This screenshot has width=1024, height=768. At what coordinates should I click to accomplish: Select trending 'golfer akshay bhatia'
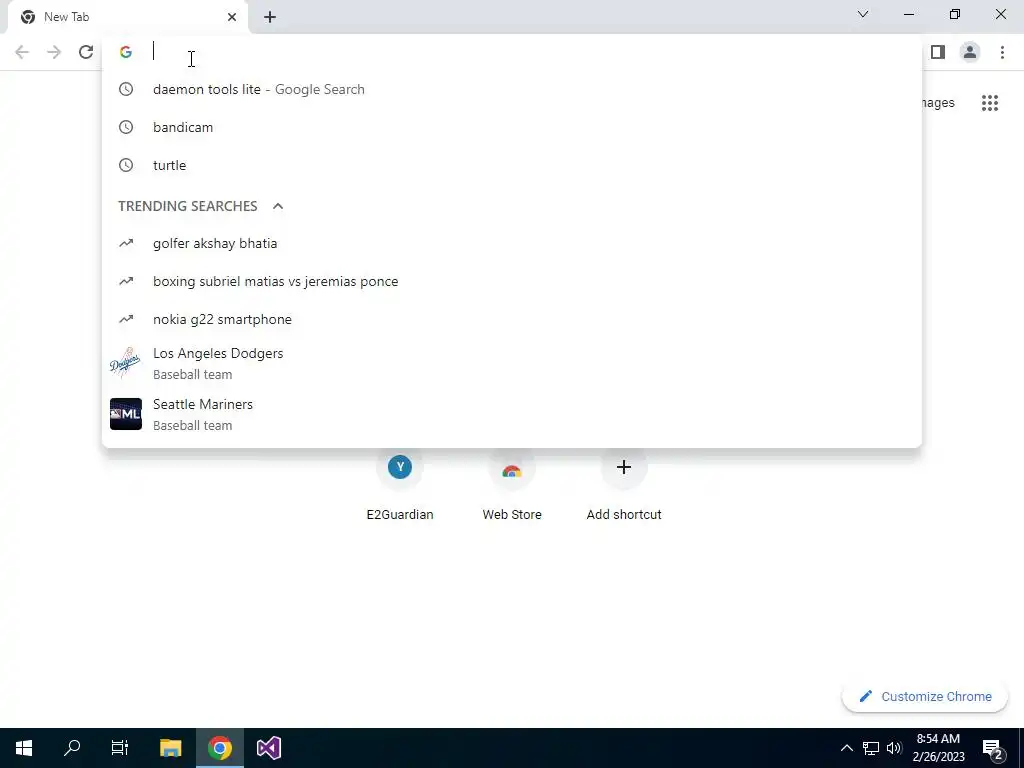(512, 244)
